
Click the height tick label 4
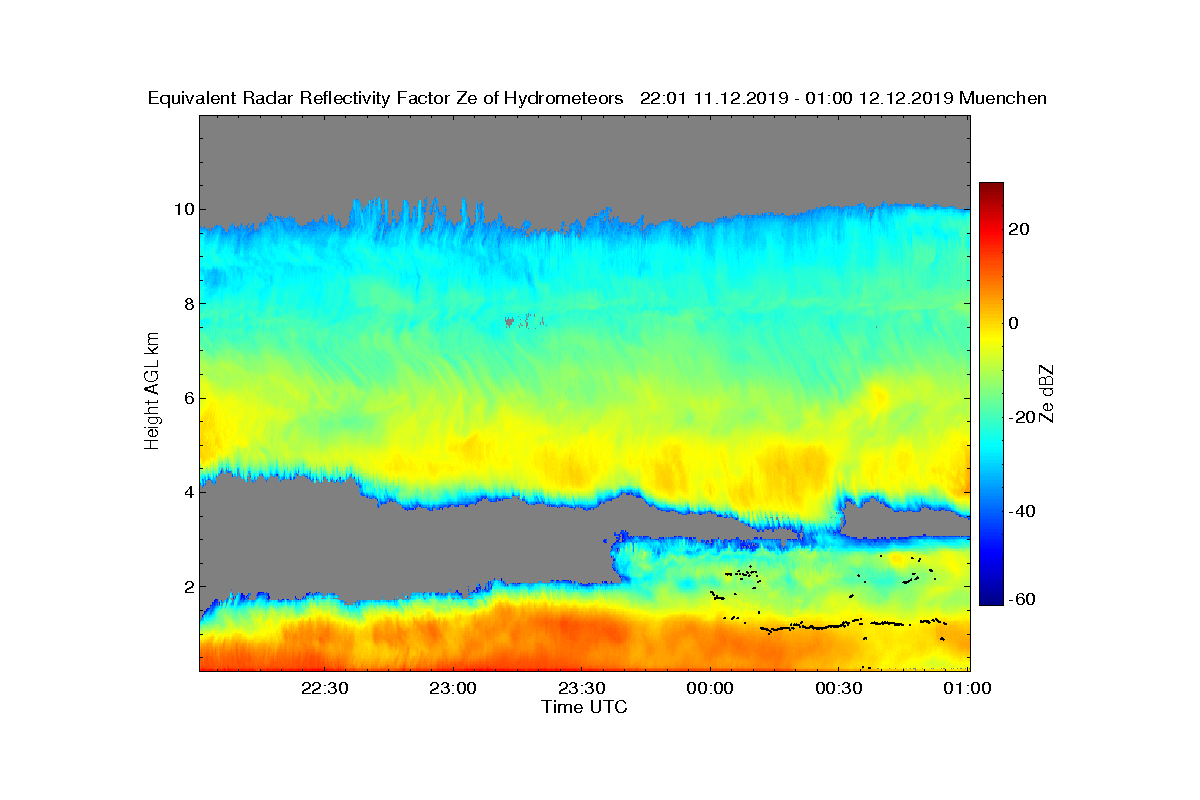tap(188, 492)
